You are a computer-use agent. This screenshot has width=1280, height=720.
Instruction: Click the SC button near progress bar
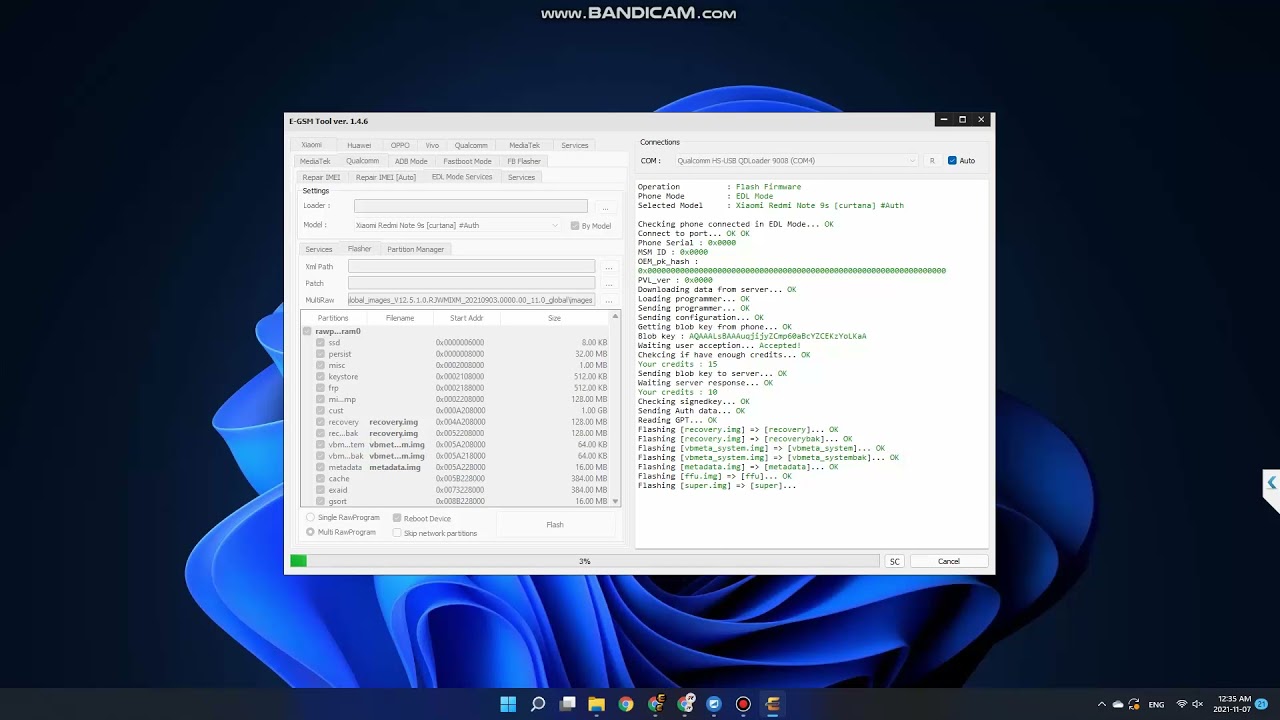[895, 562]
